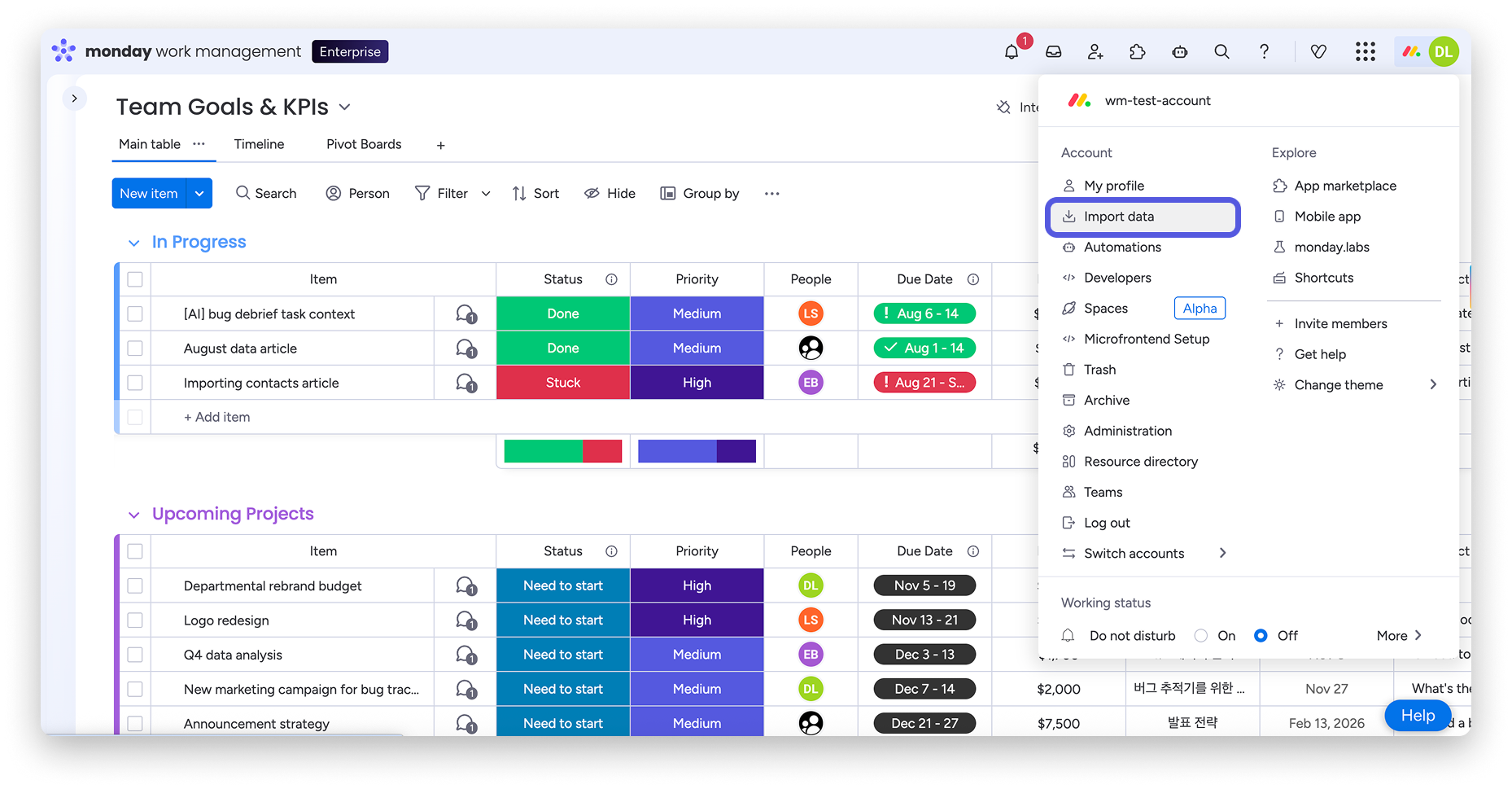Add a new board view with plus
This screenshot has width=1512, height=789.
tap(441, 145)
